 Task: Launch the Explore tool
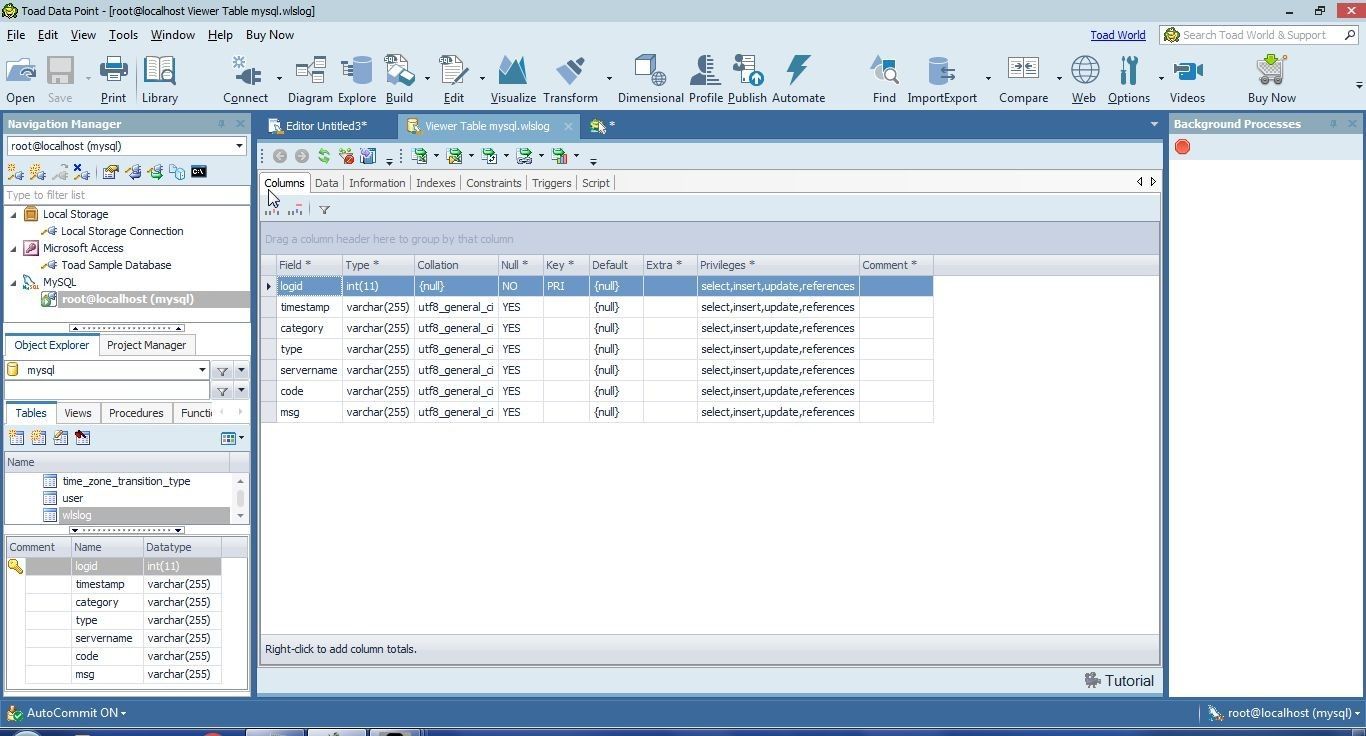tap(356, 80)
